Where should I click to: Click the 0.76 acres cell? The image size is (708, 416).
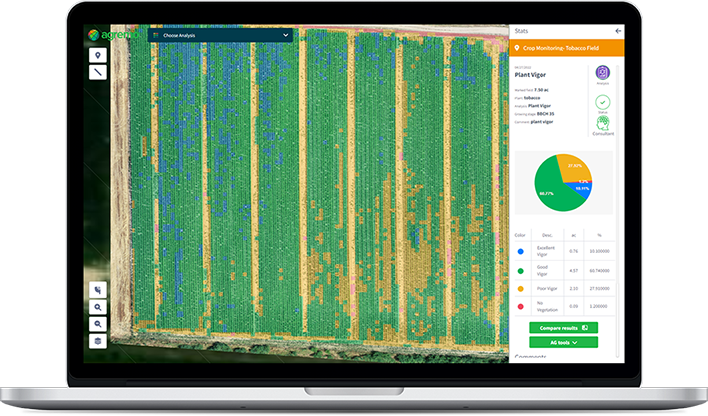(x=573, y=251)
